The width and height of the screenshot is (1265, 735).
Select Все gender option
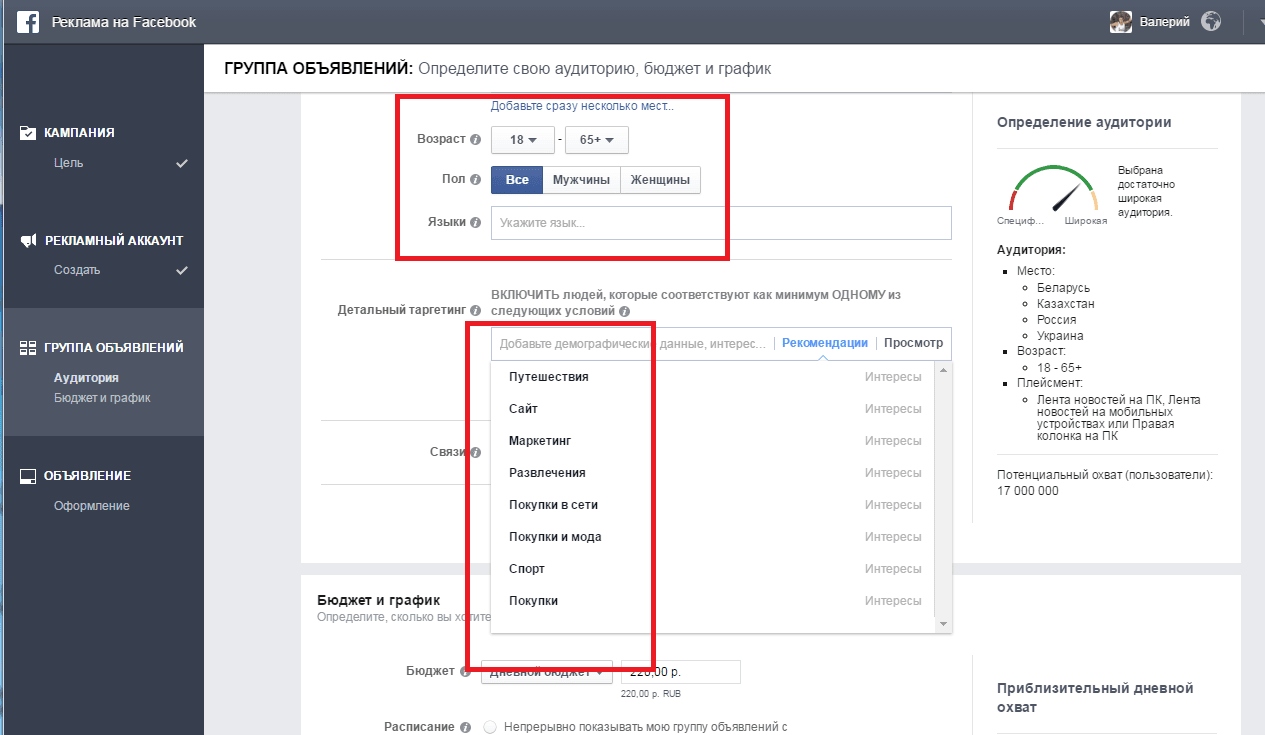(x=517, y=180)
